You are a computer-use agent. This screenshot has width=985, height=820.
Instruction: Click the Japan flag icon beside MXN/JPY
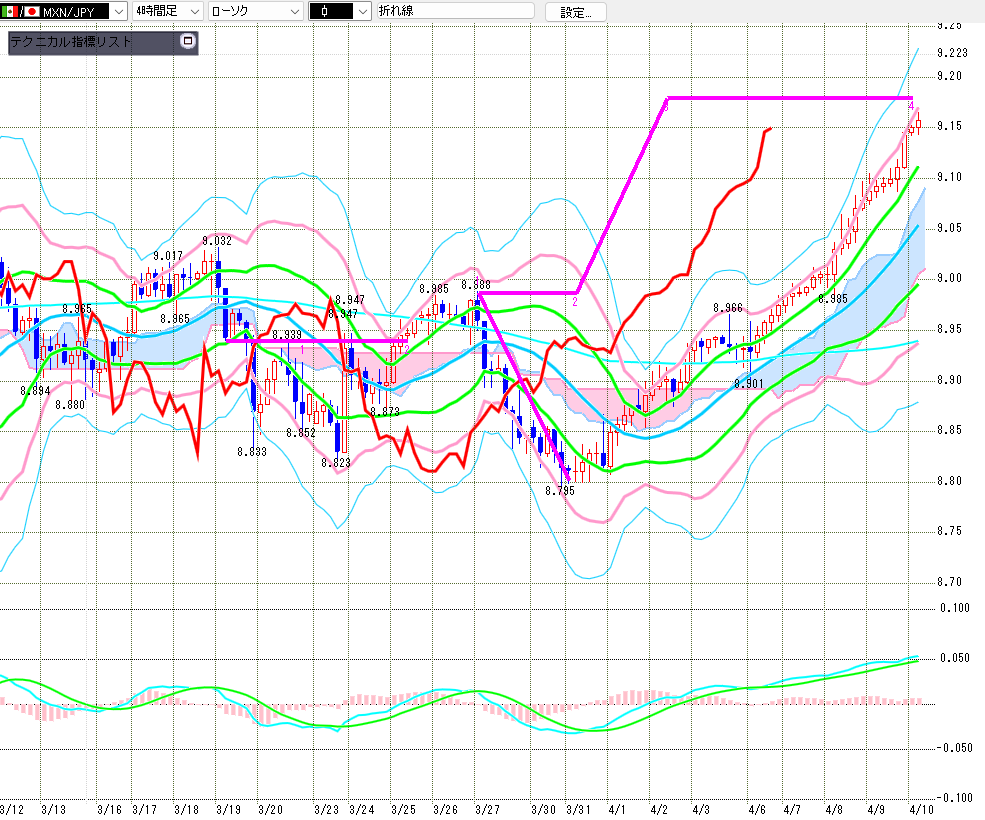point(31,12)
